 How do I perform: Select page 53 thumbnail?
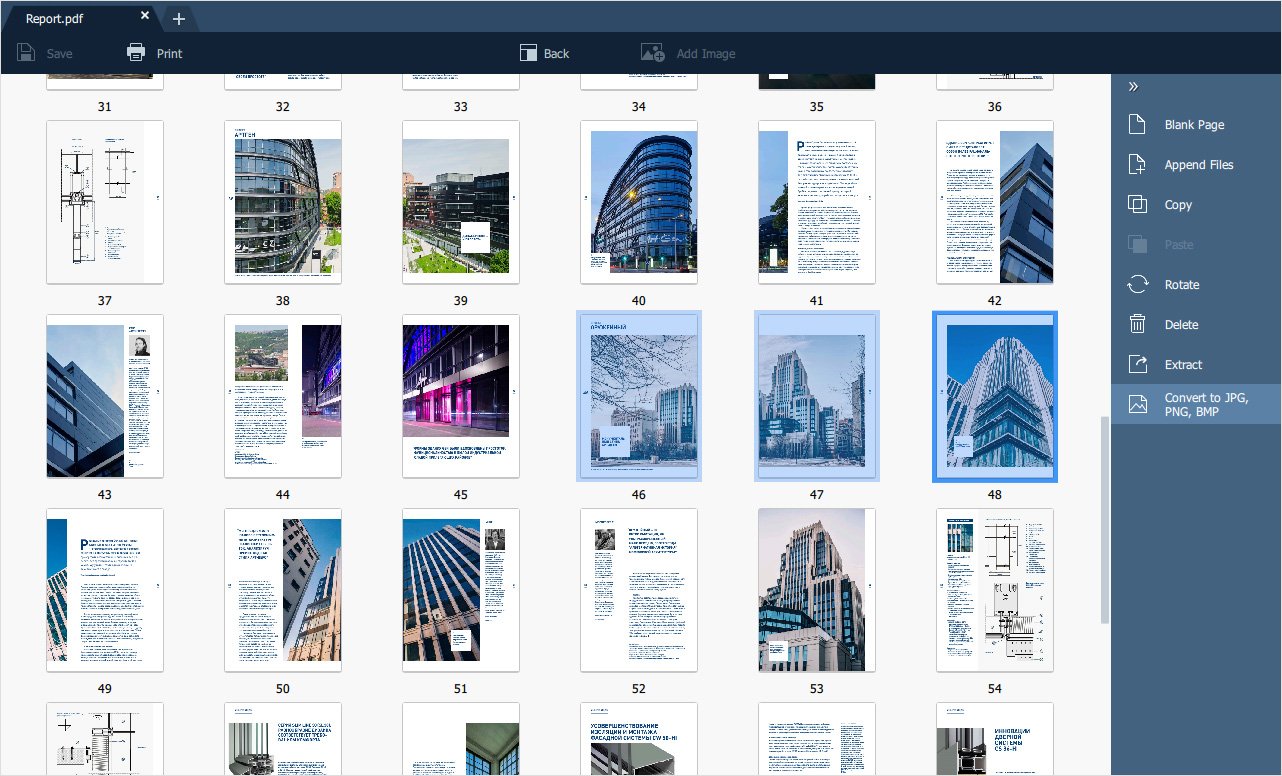pos(817,590)
